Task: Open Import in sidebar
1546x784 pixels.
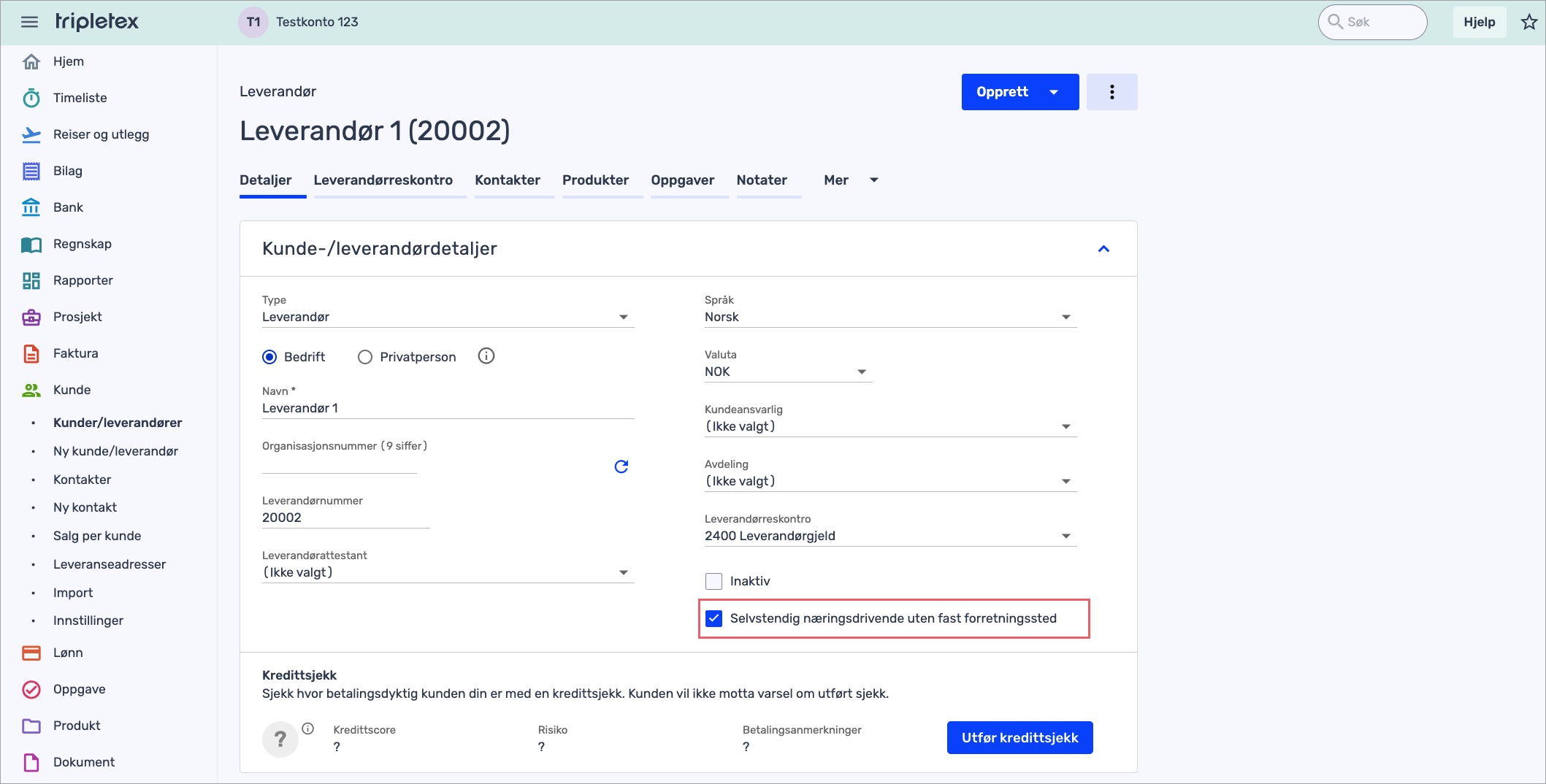Action: click(x=73, y=593)
